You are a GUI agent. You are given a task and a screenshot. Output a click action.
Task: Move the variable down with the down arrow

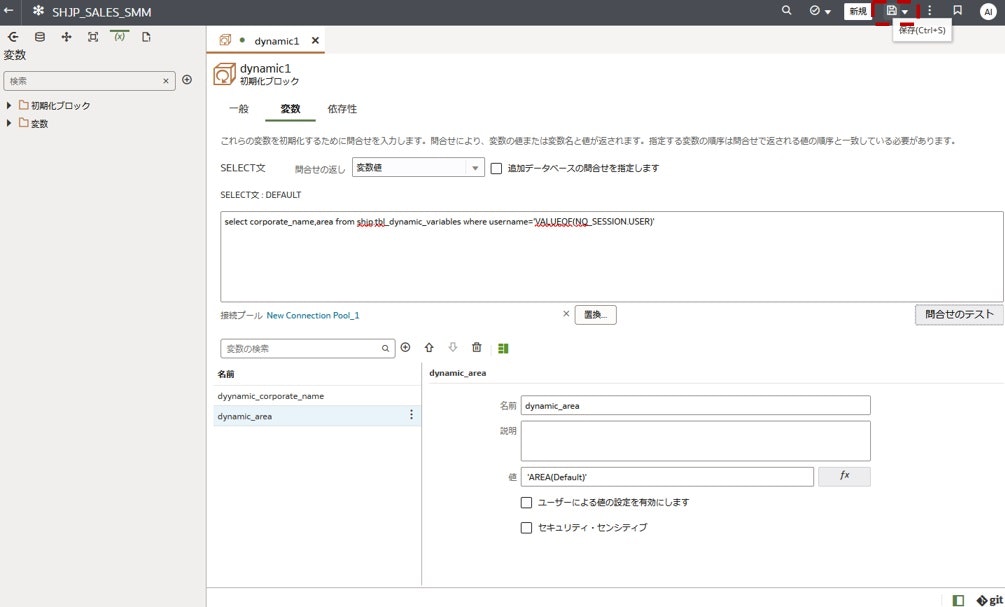(453, 347)
